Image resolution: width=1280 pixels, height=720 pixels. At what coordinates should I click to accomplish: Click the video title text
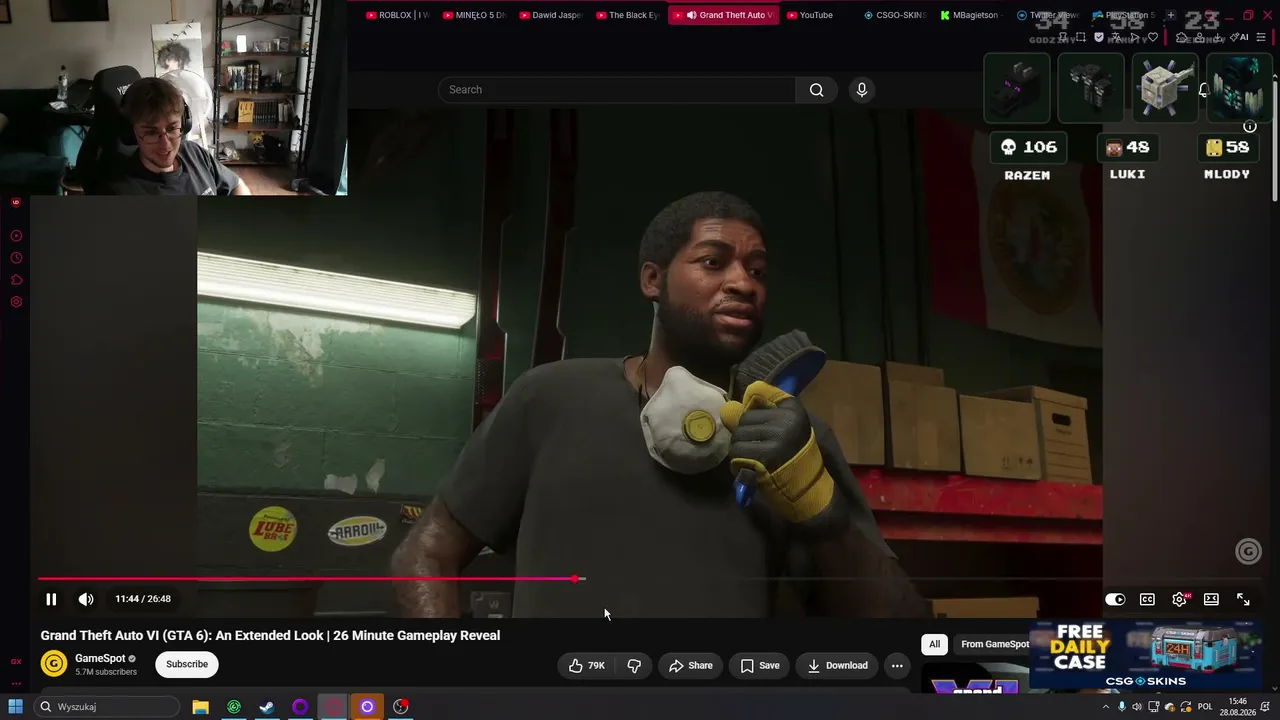pos(270,636)
